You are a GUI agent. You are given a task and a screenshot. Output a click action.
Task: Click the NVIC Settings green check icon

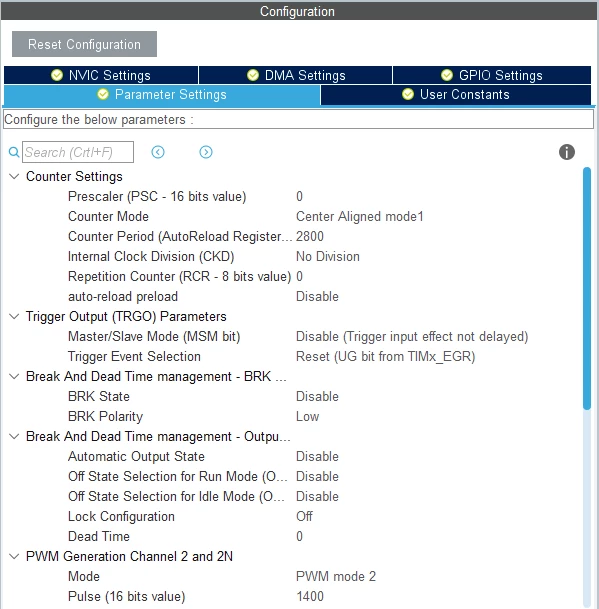(x=57, y=75)
